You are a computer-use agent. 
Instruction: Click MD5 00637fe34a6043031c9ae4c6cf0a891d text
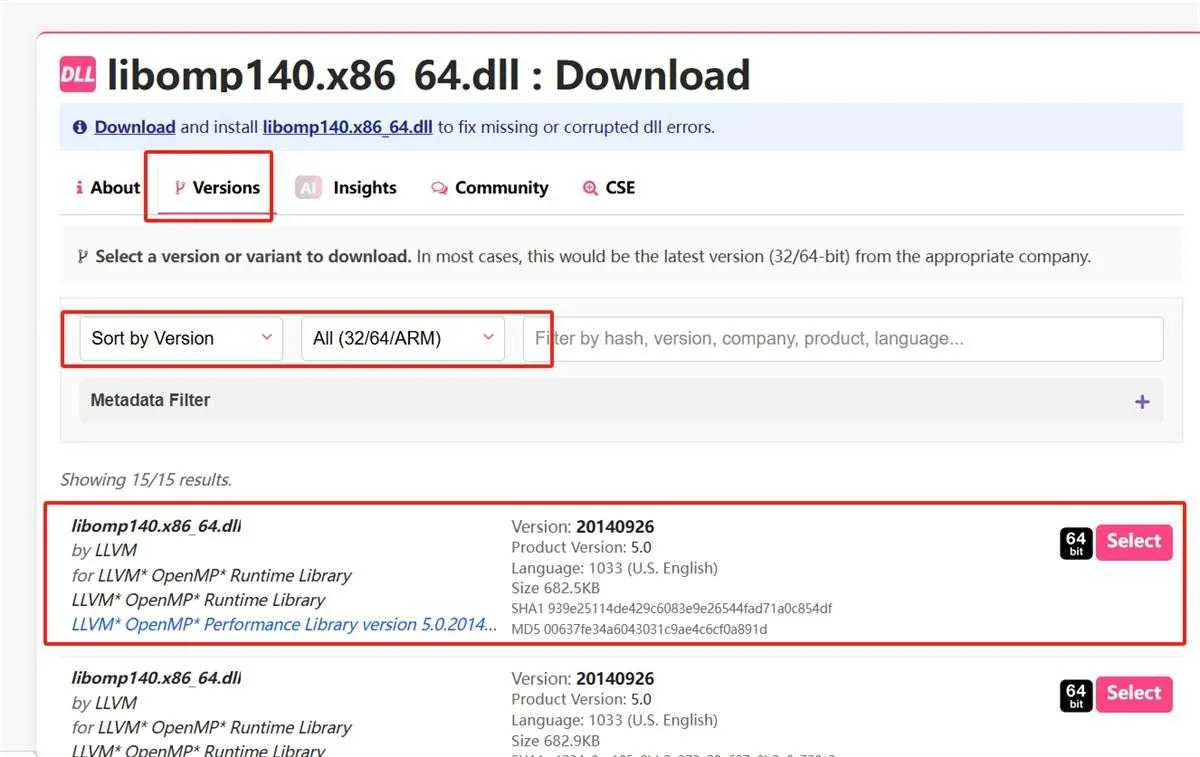coord(639,629)
